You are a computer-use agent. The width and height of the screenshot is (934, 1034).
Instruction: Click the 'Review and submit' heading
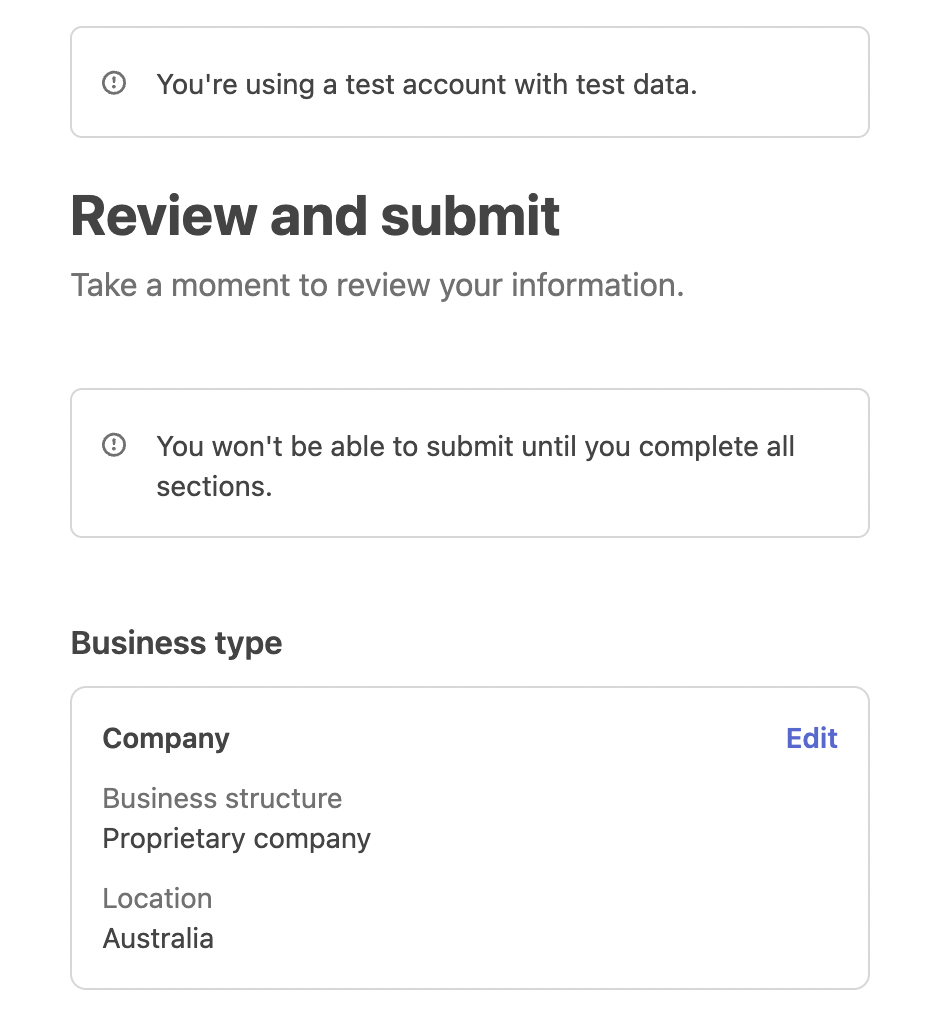pos(315,216)
